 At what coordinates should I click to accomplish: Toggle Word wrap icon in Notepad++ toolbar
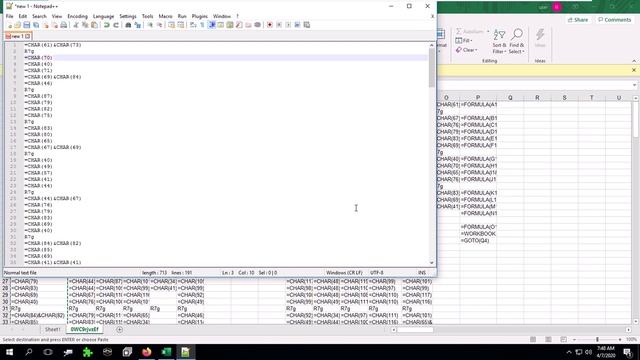(193, 25)
